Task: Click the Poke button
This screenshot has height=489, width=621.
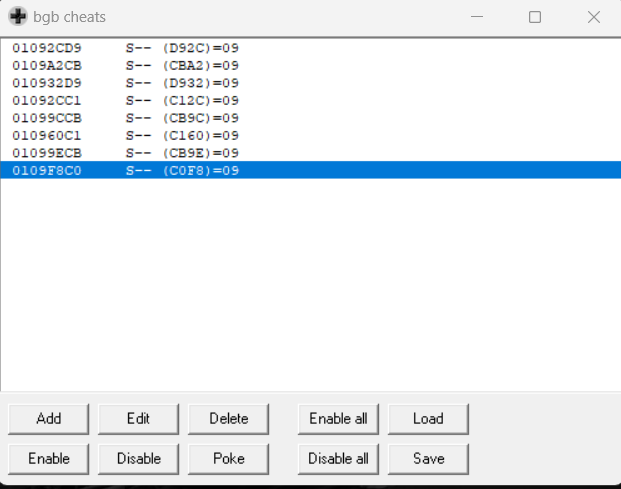Action: tap(228, 459)
